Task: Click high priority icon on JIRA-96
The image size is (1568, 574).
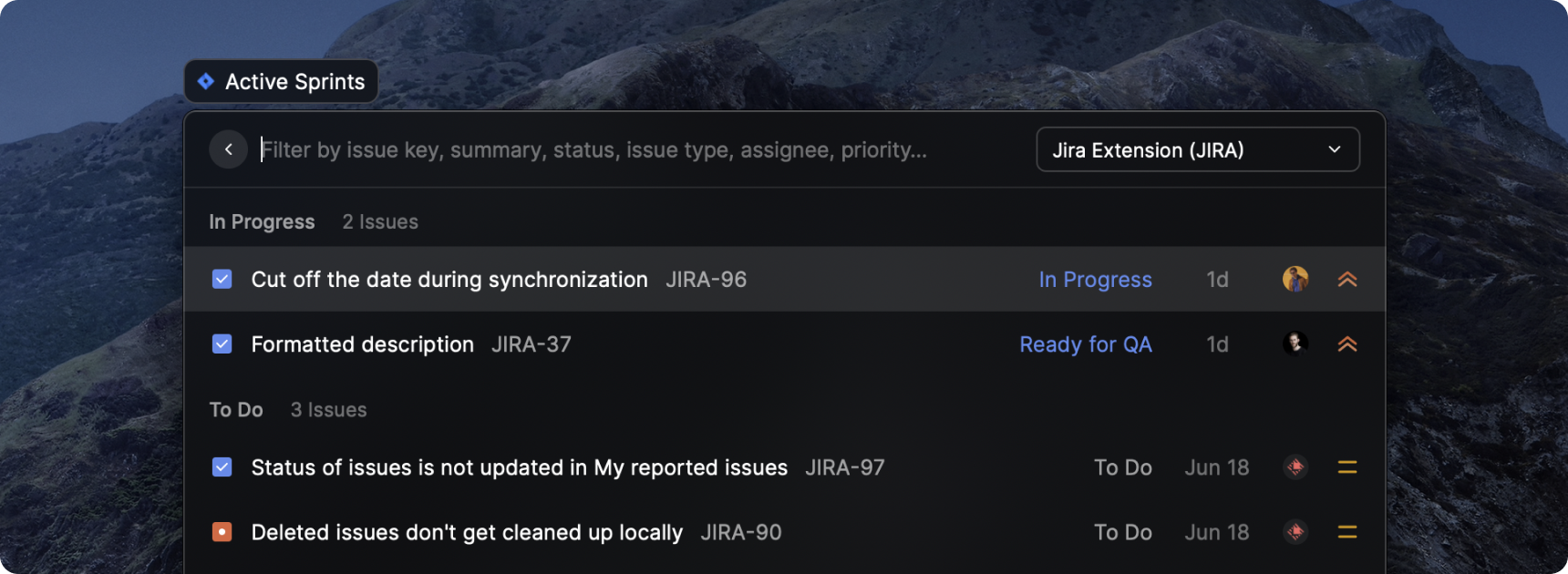Action: point(1347,279)
